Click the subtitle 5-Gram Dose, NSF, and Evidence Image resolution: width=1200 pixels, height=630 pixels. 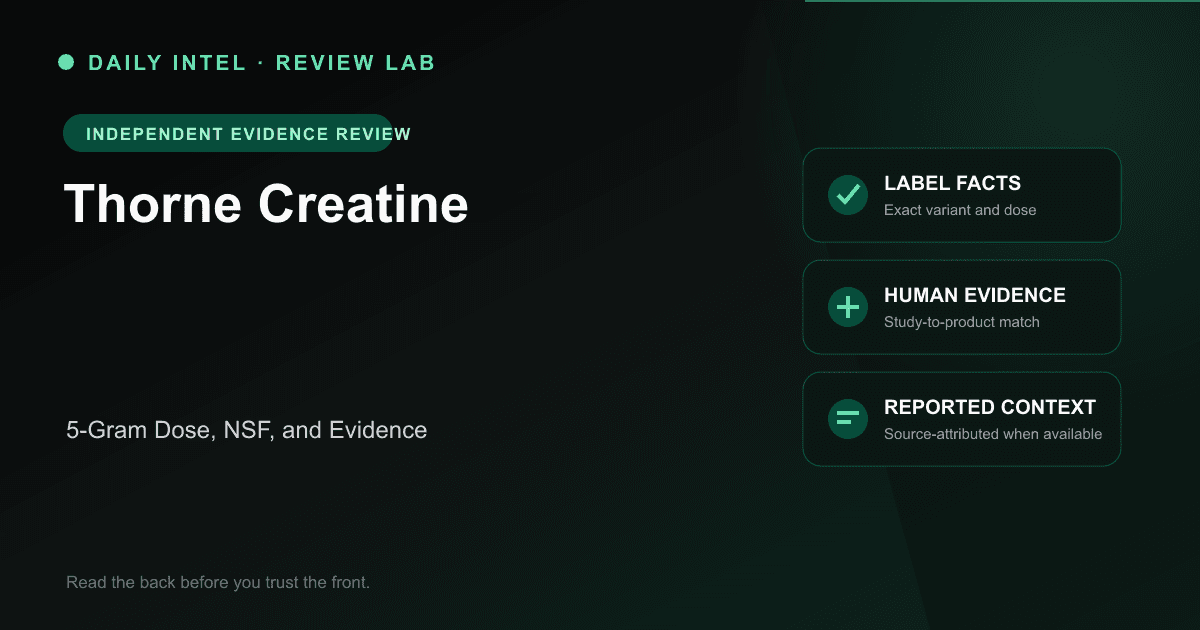247,430
